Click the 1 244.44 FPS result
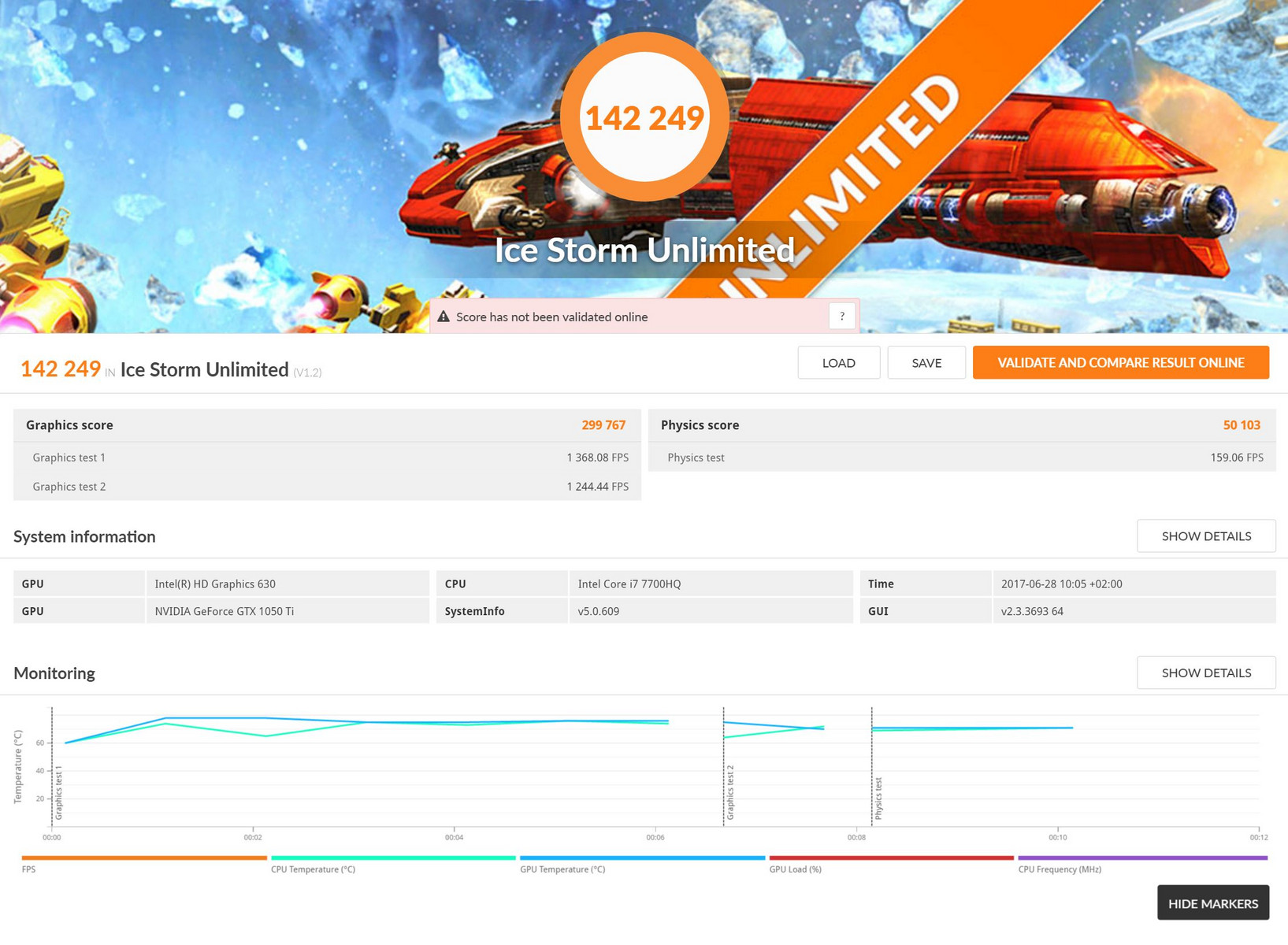 (x=598, y=487)
